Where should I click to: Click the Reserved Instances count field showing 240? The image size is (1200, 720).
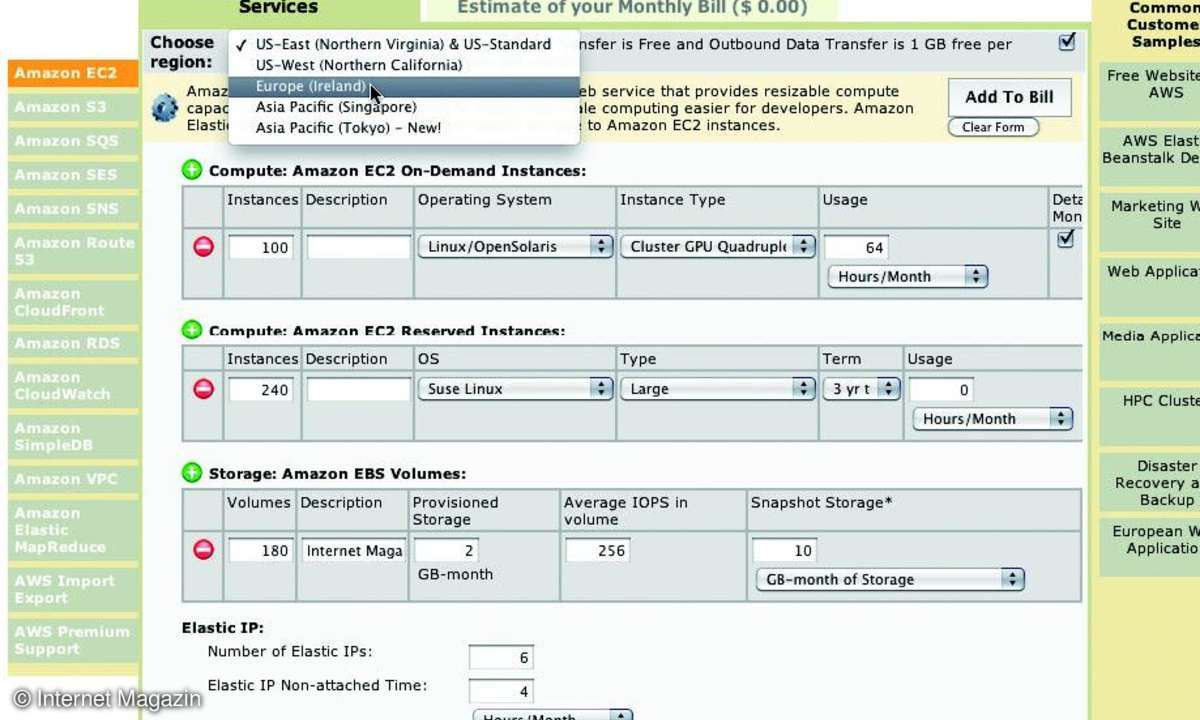[x=261, y=390]
